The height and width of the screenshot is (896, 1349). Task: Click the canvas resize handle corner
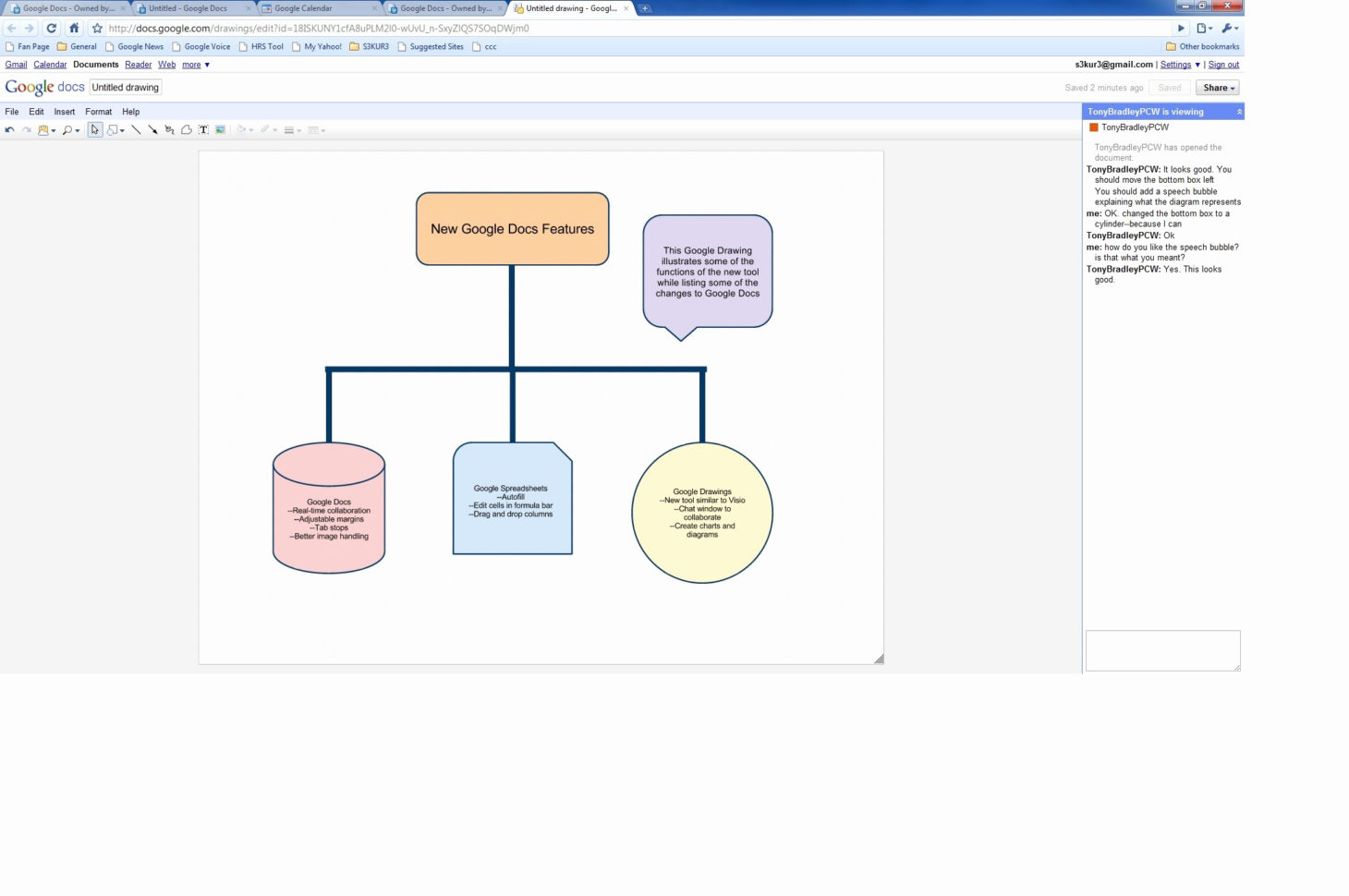tap(879, 659)
